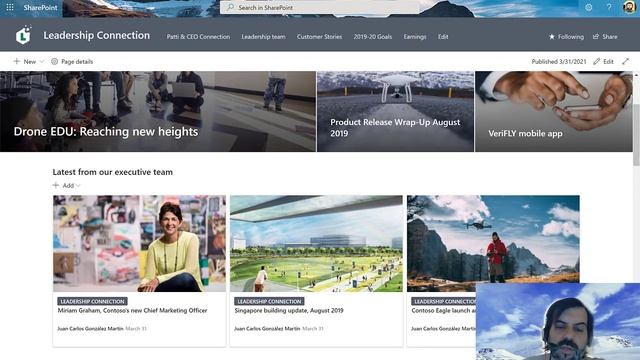640x360 pixels.
Task: Open Drone EDU: Reaching new heights hero tile
Action: tap(158, 111)
